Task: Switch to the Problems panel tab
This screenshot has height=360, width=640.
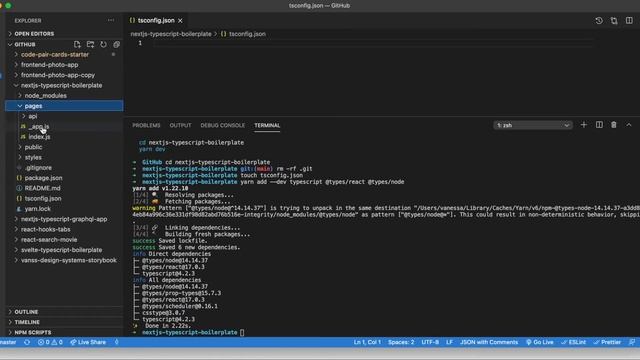Action: pos(146,125)
